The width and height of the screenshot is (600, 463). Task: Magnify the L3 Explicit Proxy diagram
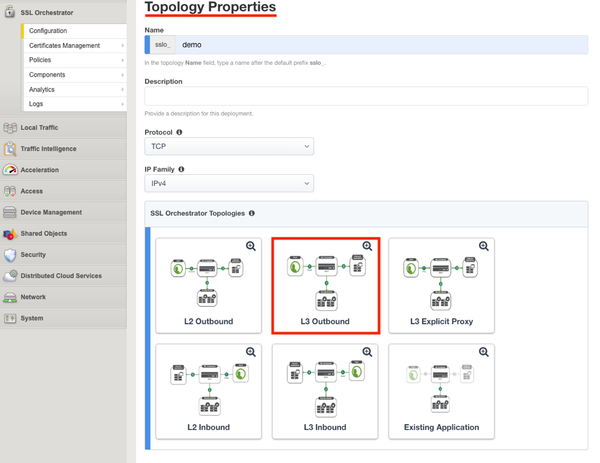point(483,246)
